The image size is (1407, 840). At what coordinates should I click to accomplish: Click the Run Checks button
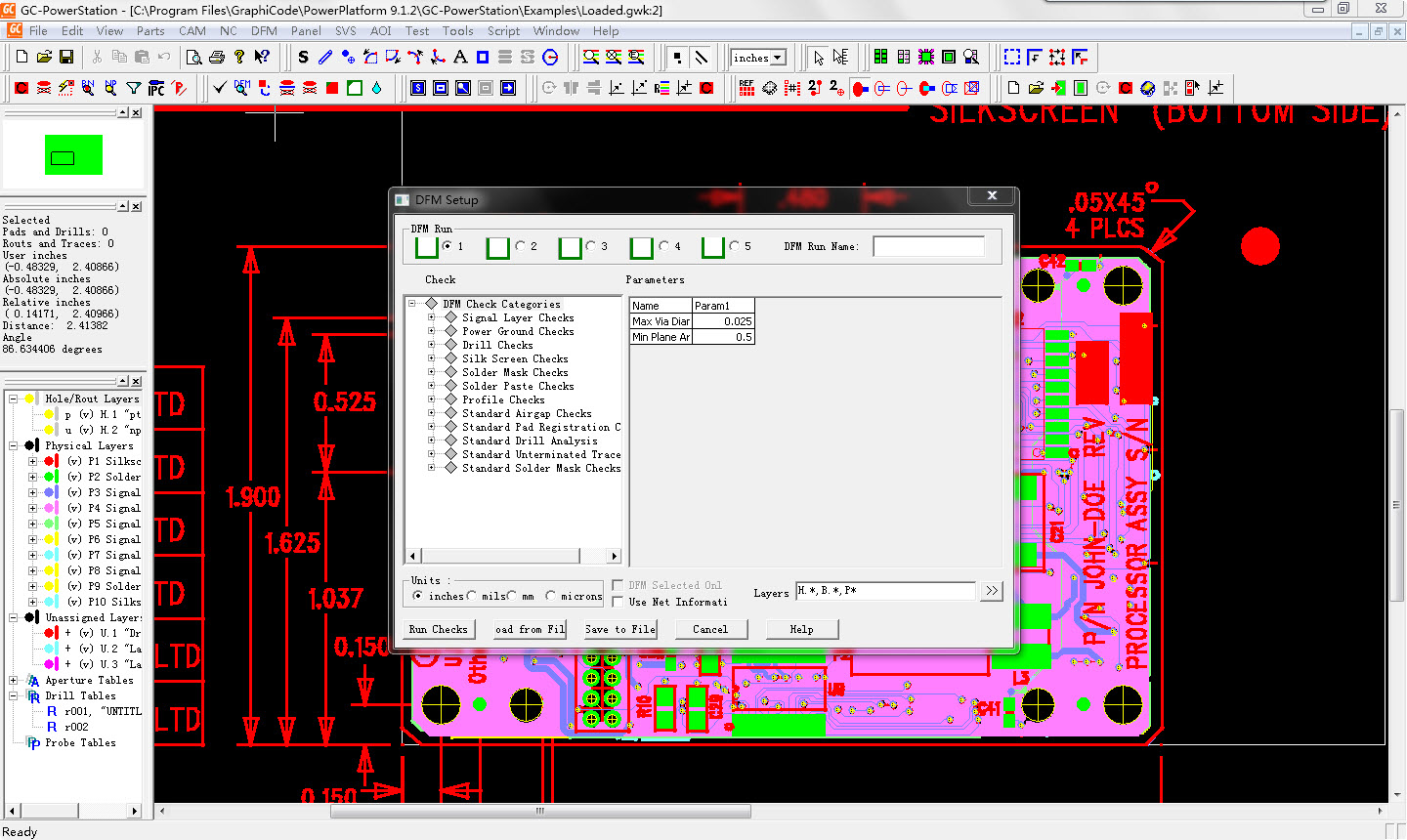(439, 630)
